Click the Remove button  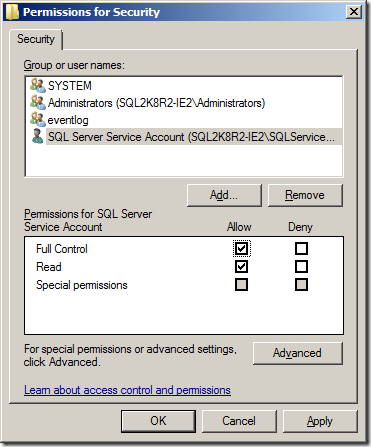[305, 195]
